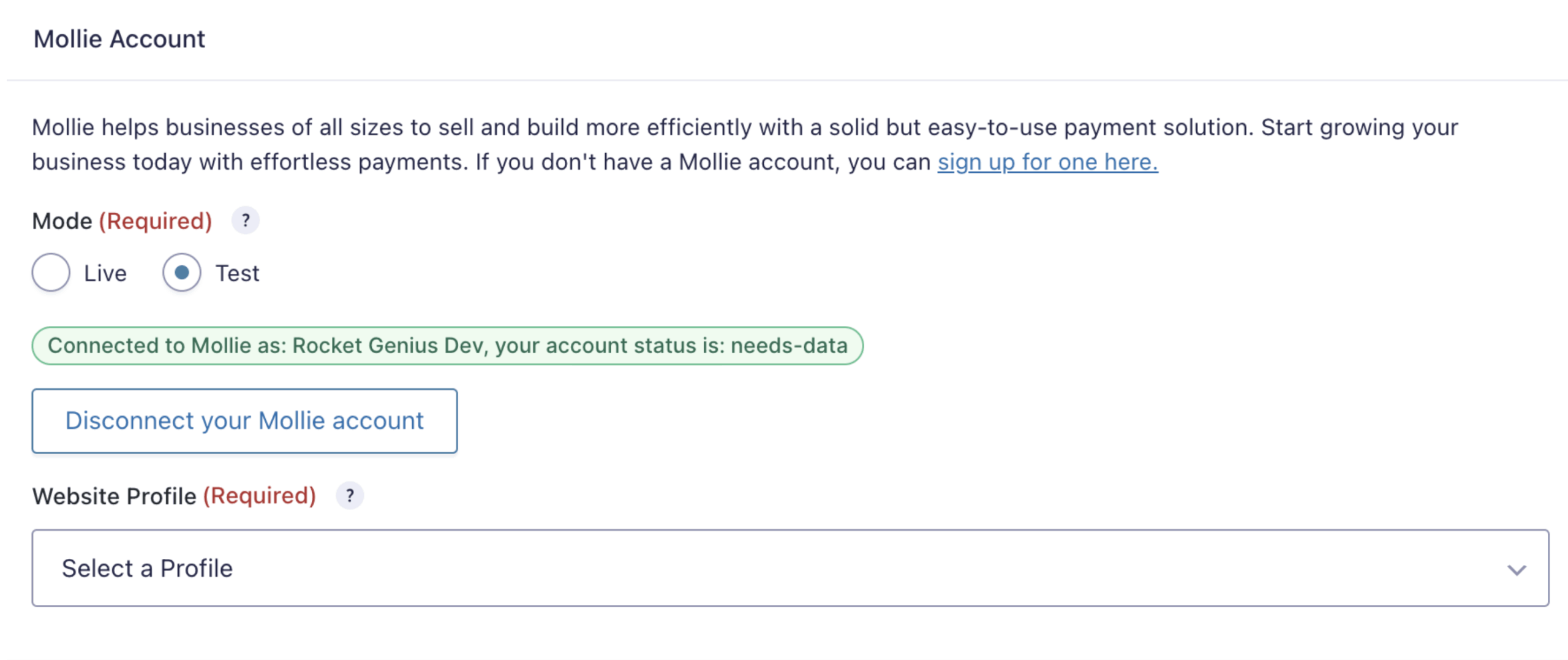Viewport: 1568px width, 660px height.
Task: Open the Mode help question-mark icon
Action: click(x=245, y=221)
